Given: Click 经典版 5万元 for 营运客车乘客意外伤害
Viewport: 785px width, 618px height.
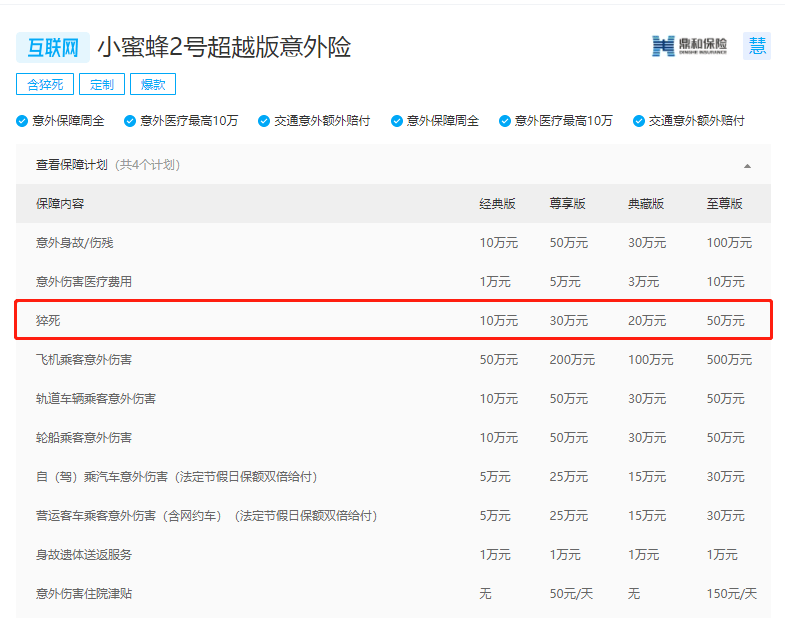Looking at the screenshot, I should (495, 516).
